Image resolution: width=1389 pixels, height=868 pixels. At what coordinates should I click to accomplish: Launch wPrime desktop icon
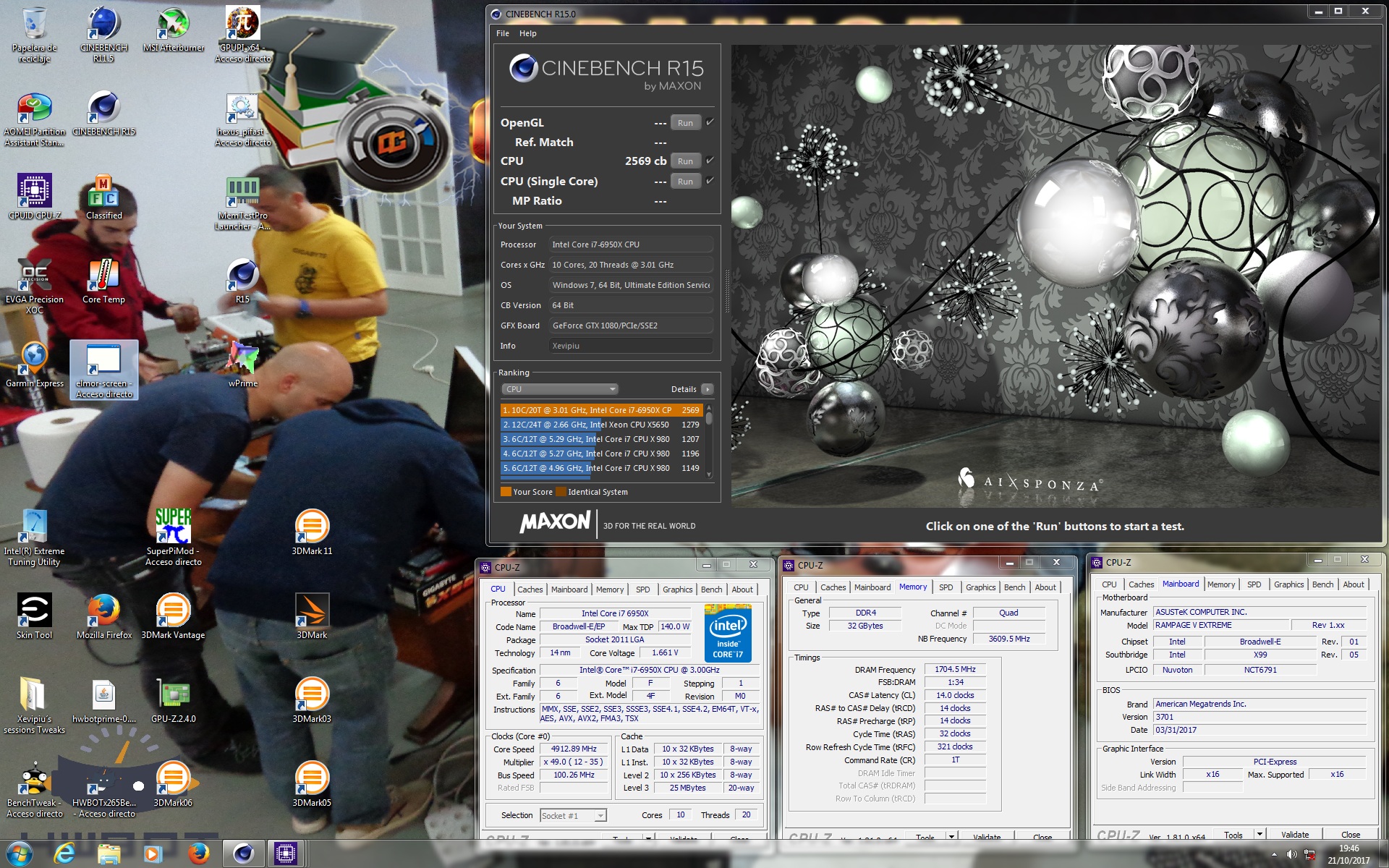tap(243, 365)
